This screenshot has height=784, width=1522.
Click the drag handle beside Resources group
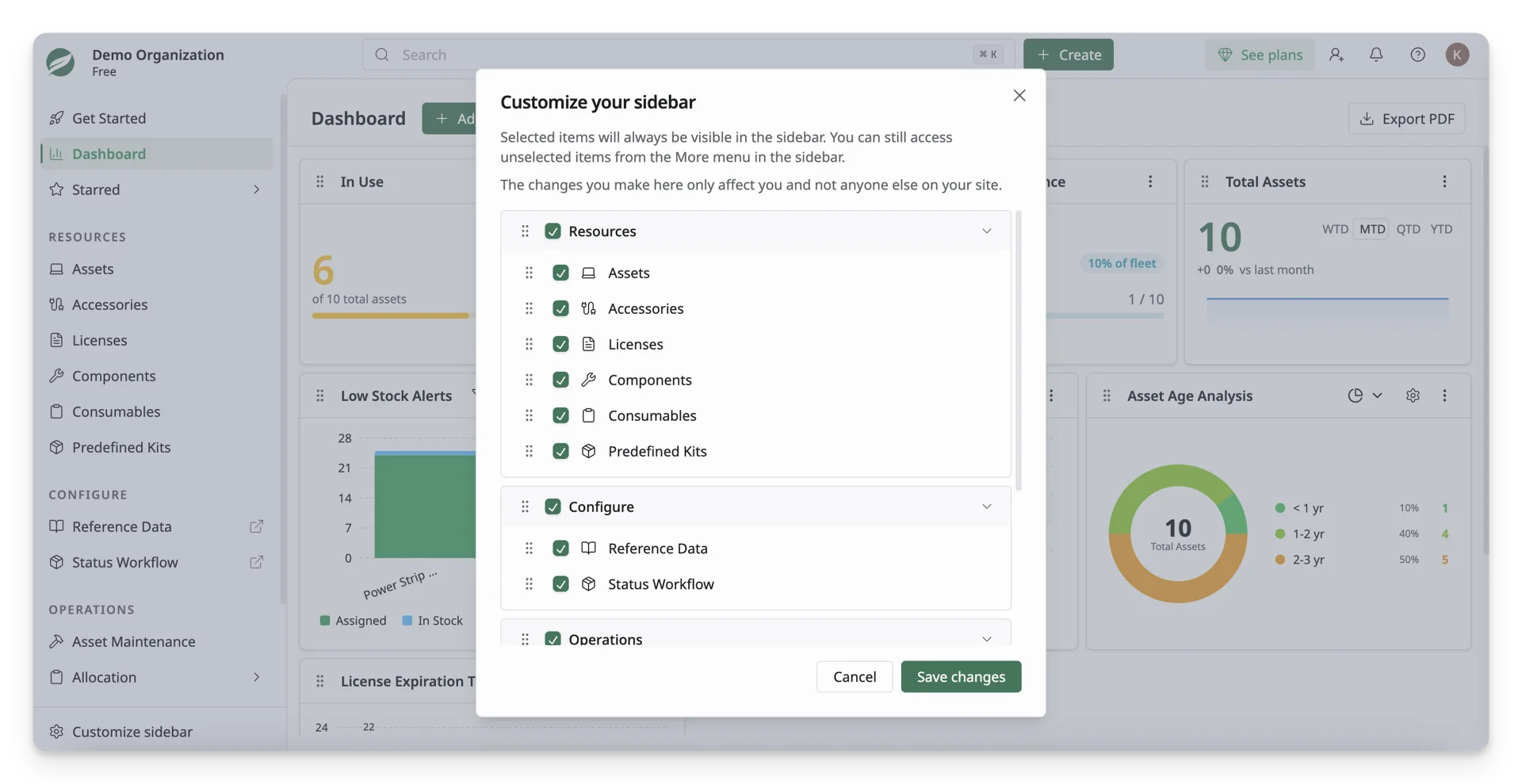tap(525, 231)
